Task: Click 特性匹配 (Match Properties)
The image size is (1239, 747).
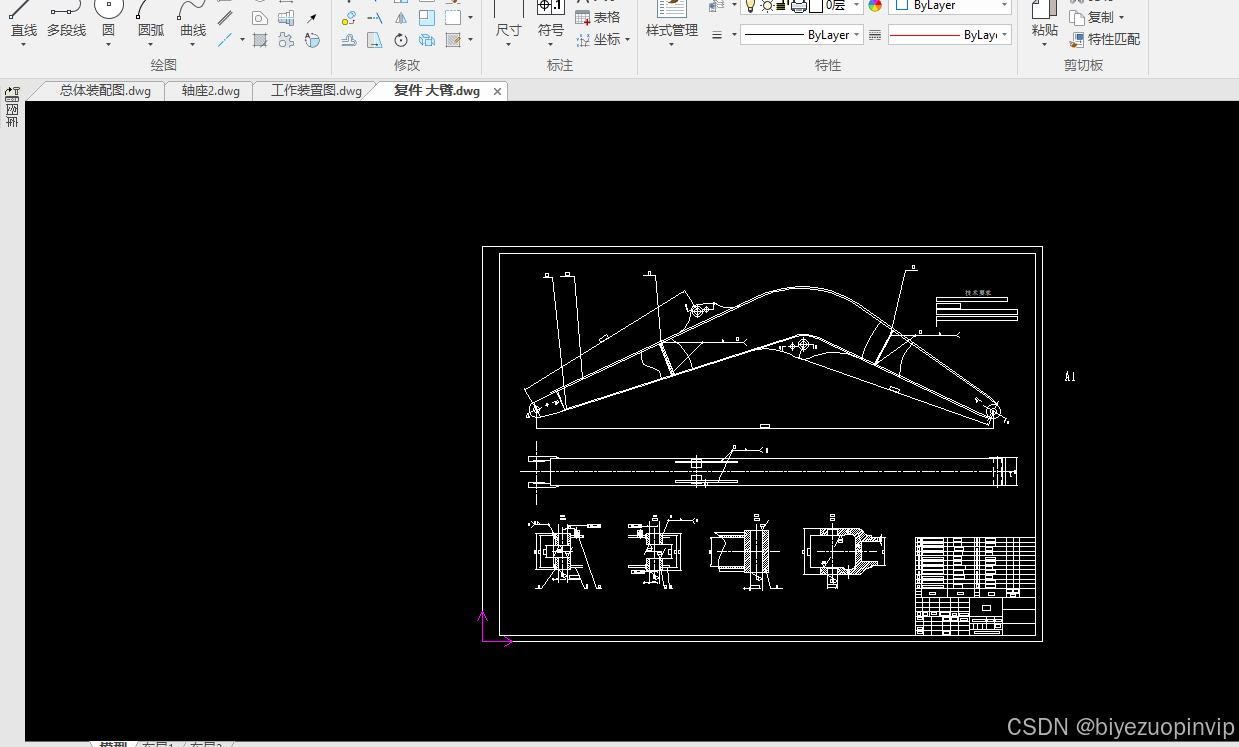Action: 1105,40
